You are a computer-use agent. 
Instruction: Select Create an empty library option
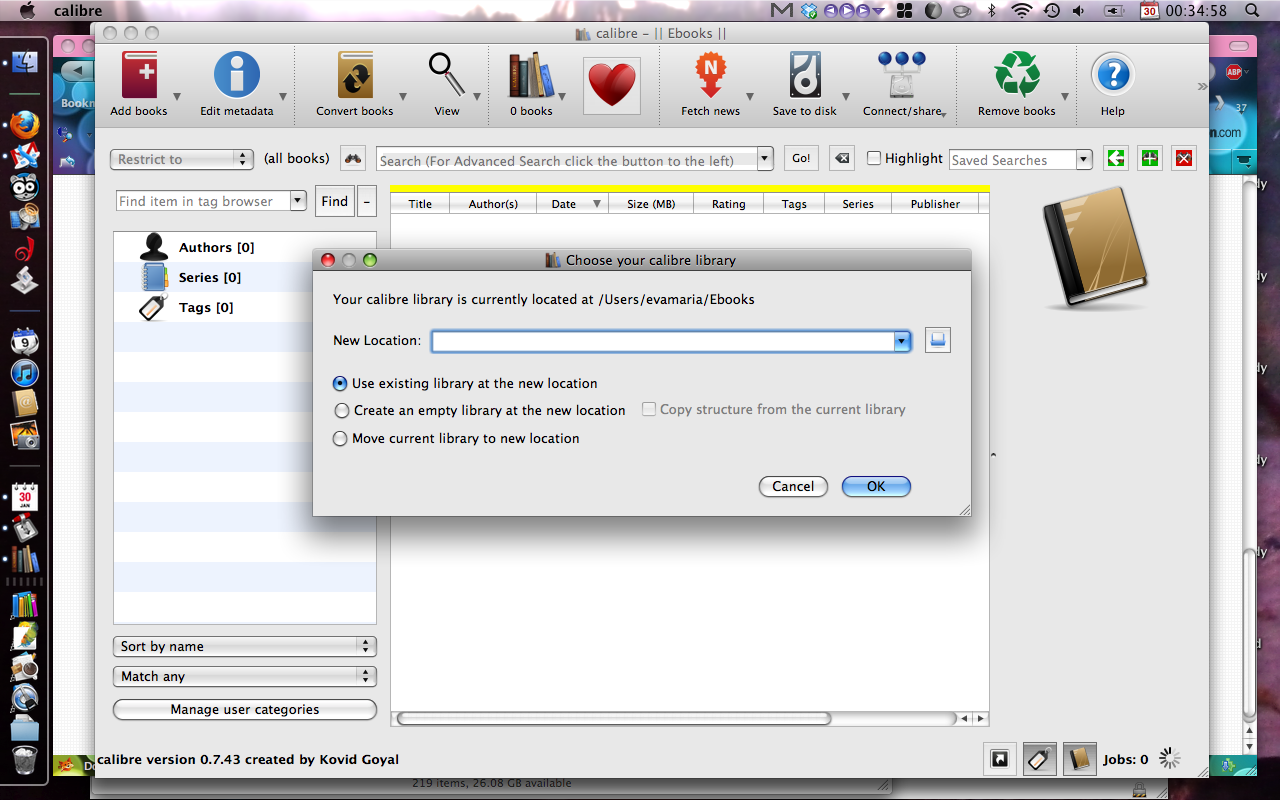(341, 410)
